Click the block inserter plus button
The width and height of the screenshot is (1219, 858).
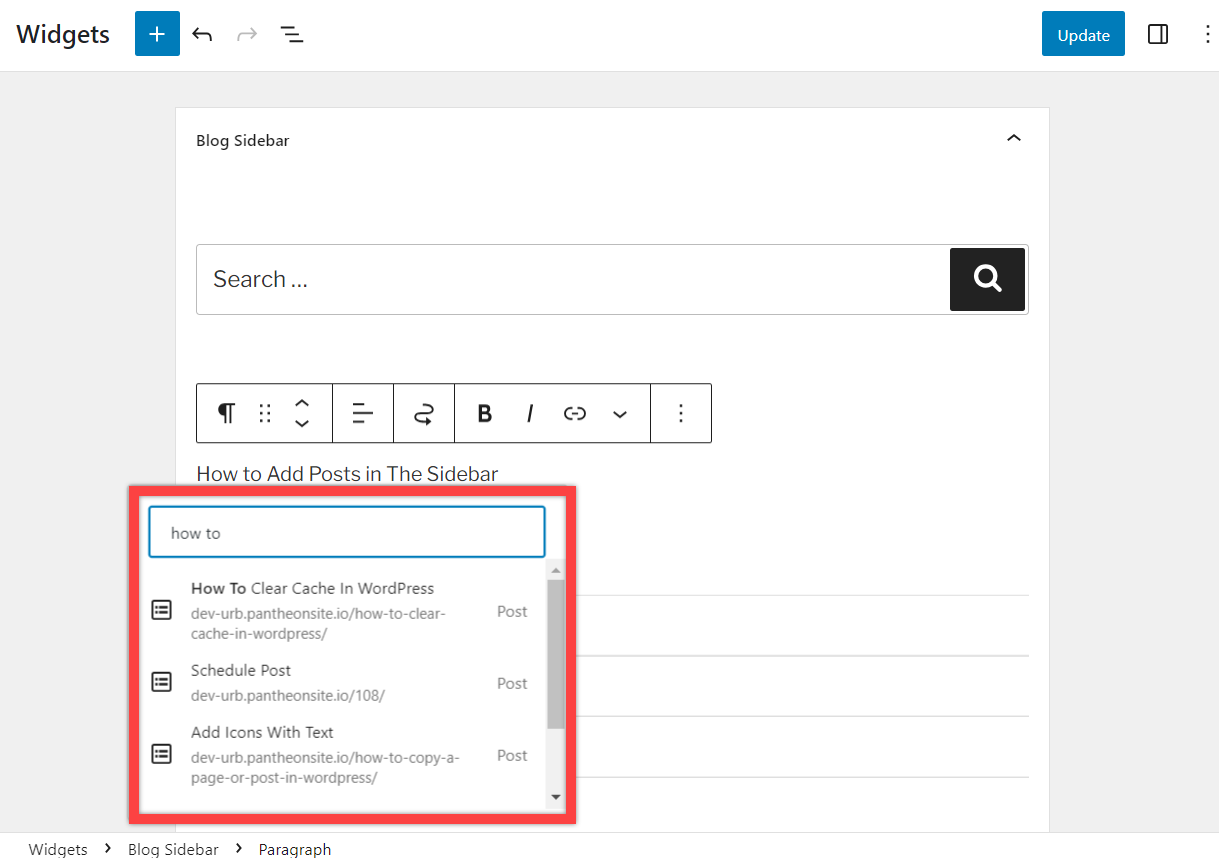(157, 34)
